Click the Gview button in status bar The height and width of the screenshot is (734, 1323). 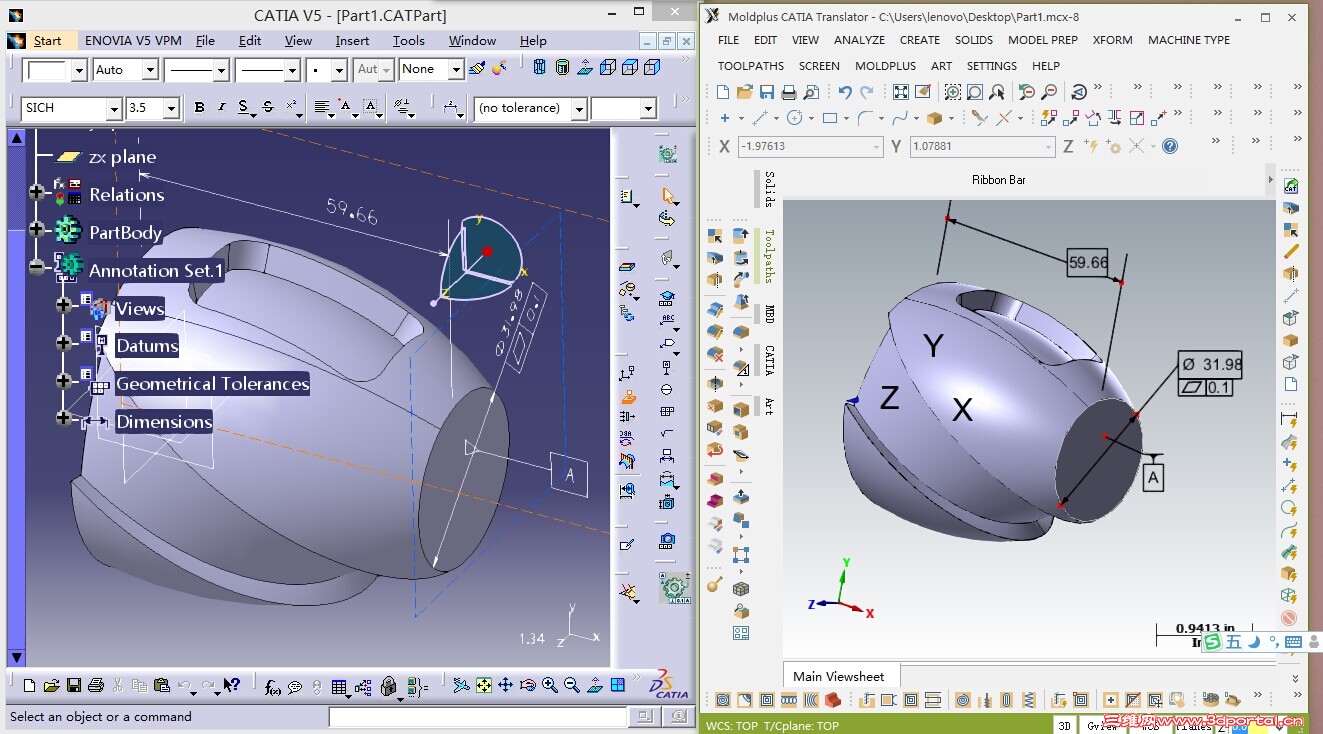coord(1102,726)
